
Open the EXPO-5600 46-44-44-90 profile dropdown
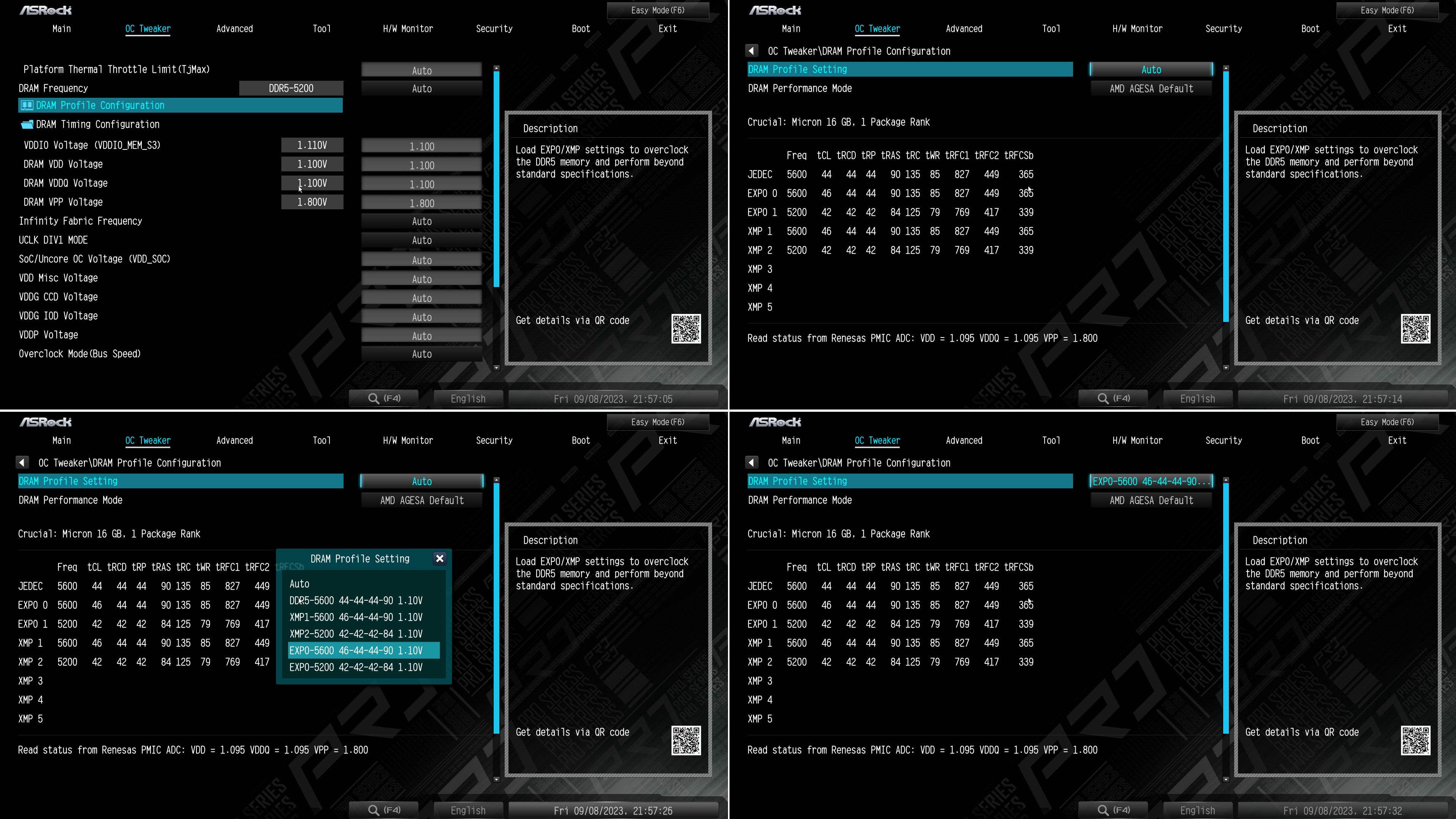click(1151, 481)
